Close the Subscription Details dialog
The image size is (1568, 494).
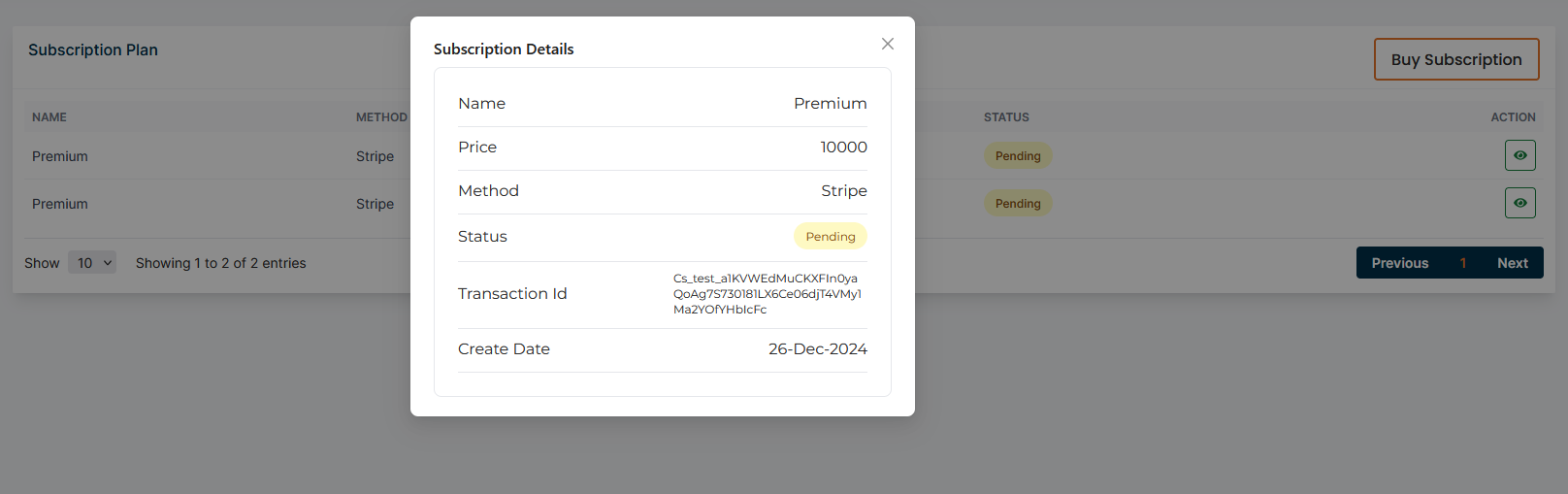coord(888,44)
